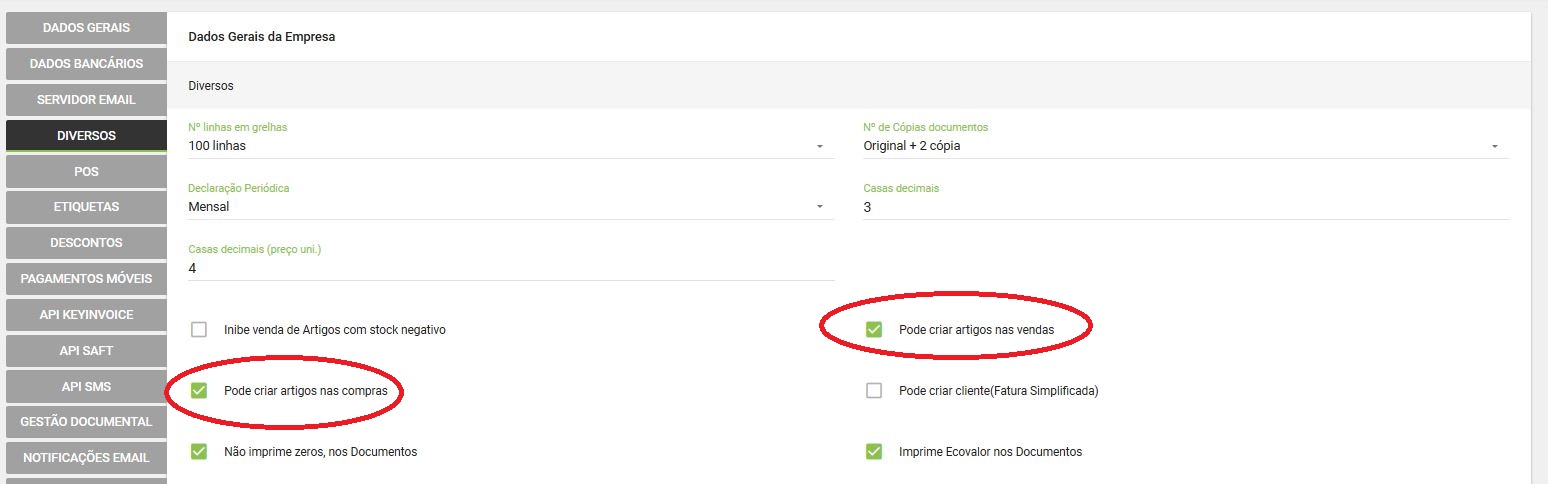Open the API Keyinvoice section

86,315
